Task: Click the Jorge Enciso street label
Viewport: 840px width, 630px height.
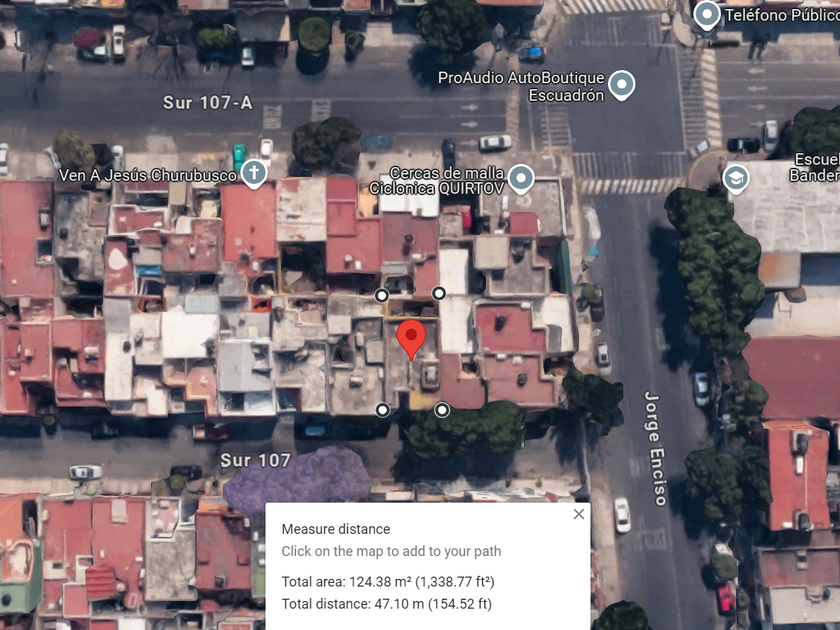Action: click(x=656, y=448)
